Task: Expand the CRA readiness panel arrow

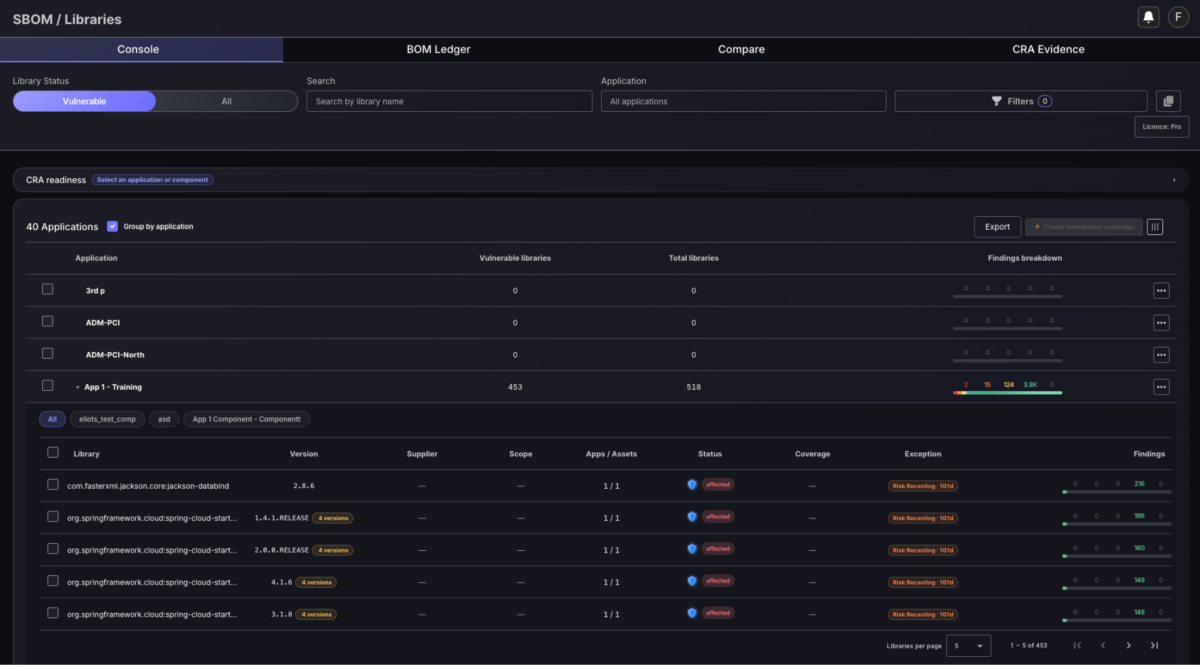Action: point(1174,180)
